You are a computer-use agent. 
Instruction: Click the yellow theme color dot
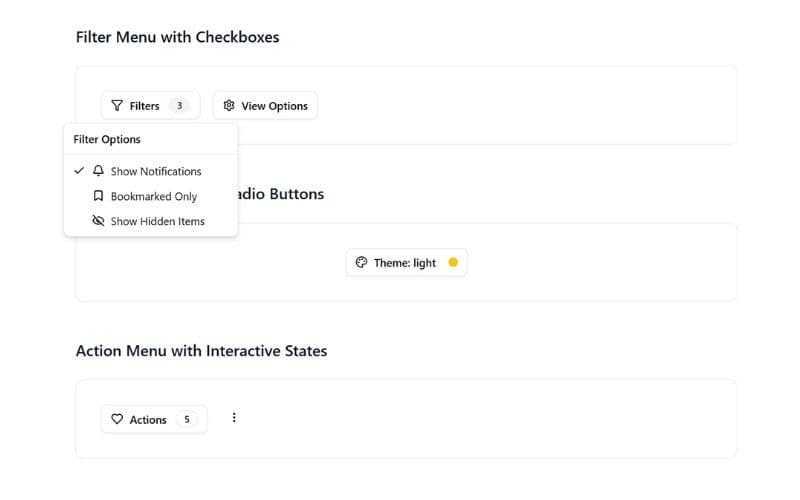click(453, 263)
